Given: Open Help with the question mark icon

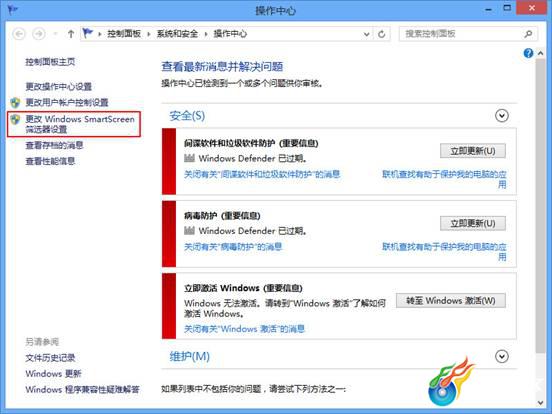Looking at the screenshot, I should pos(528,53).
